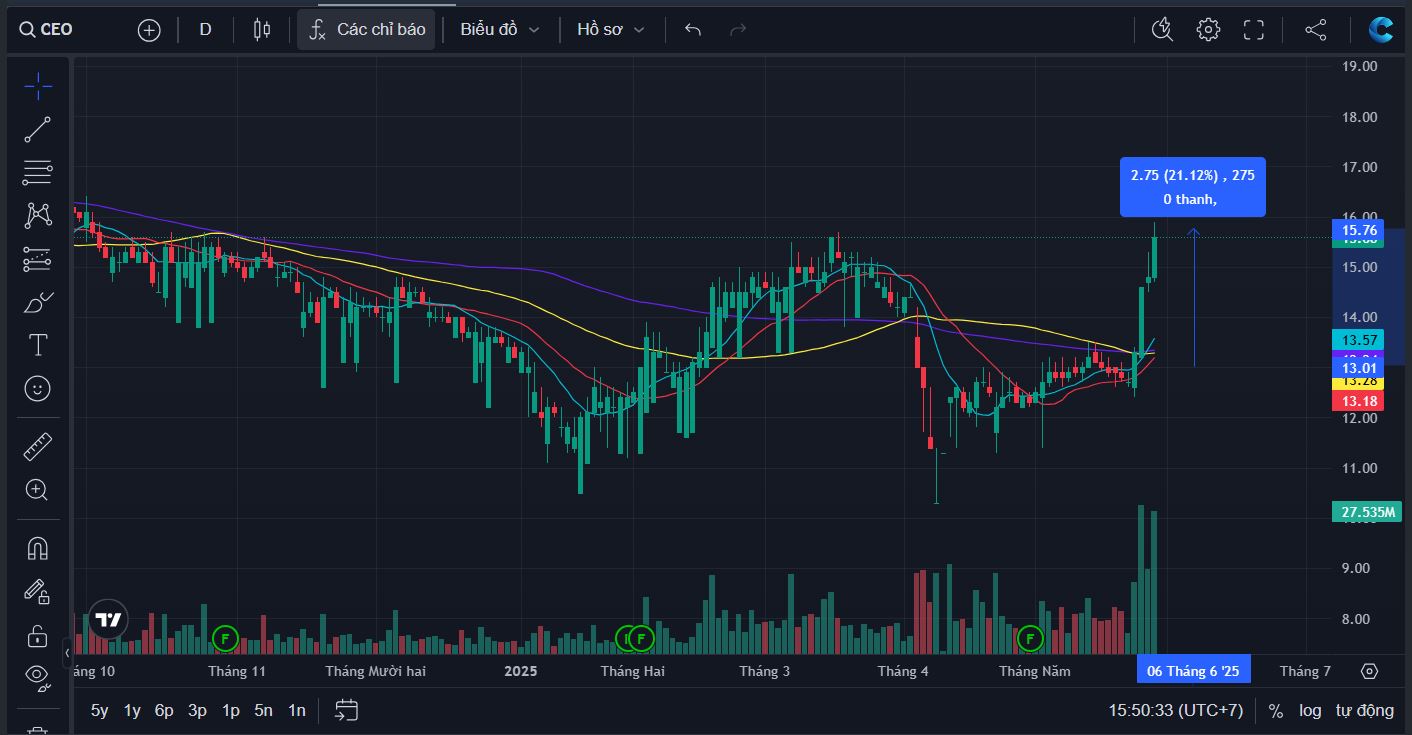
Task: Open candlestick chart type selector
Action: (262, 30)
